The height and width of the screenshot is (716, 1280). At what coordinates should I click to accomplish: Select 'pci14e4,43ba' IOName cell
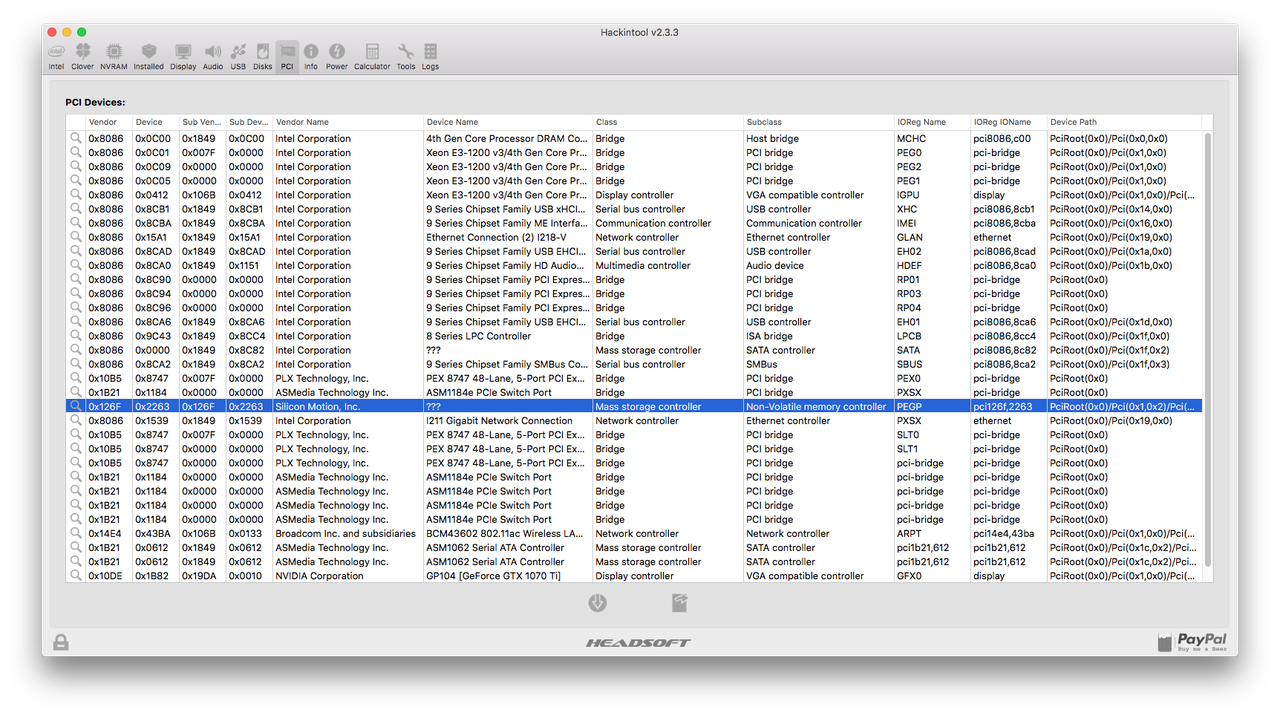[x=1004, y=534]
